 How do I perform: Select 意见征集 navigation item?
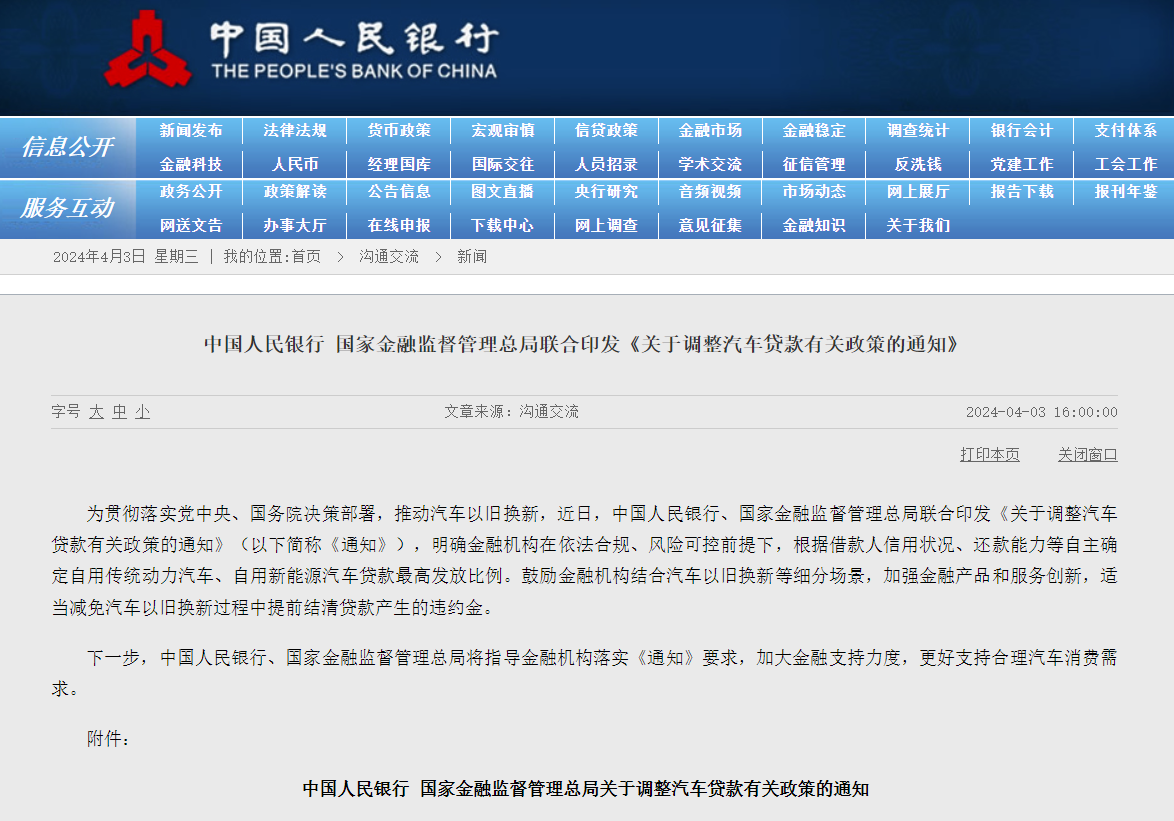pos(711,225)
